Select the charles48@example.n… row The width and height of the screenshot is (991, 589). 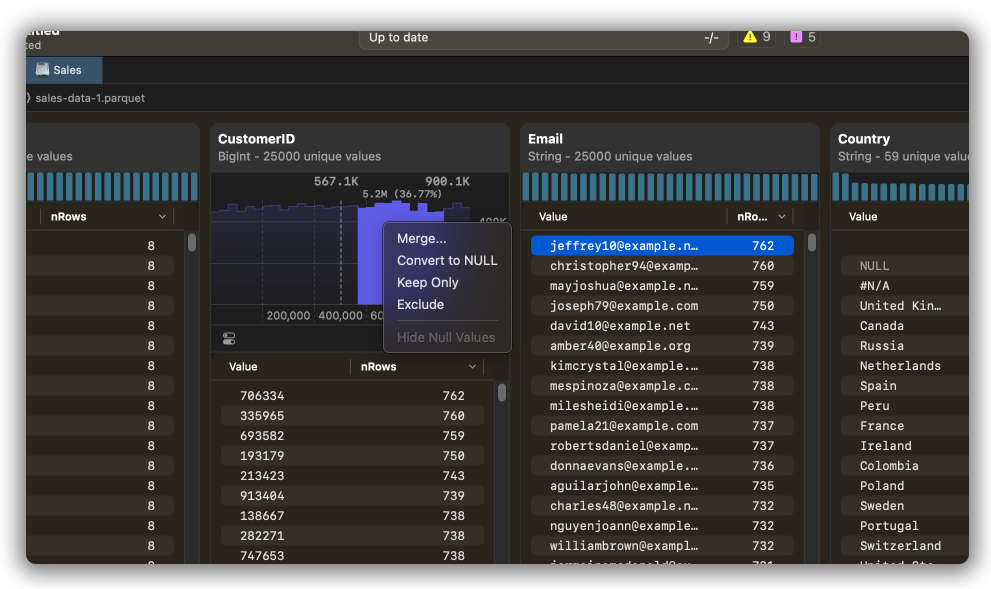pyautogui.click(x=662, y=506)
